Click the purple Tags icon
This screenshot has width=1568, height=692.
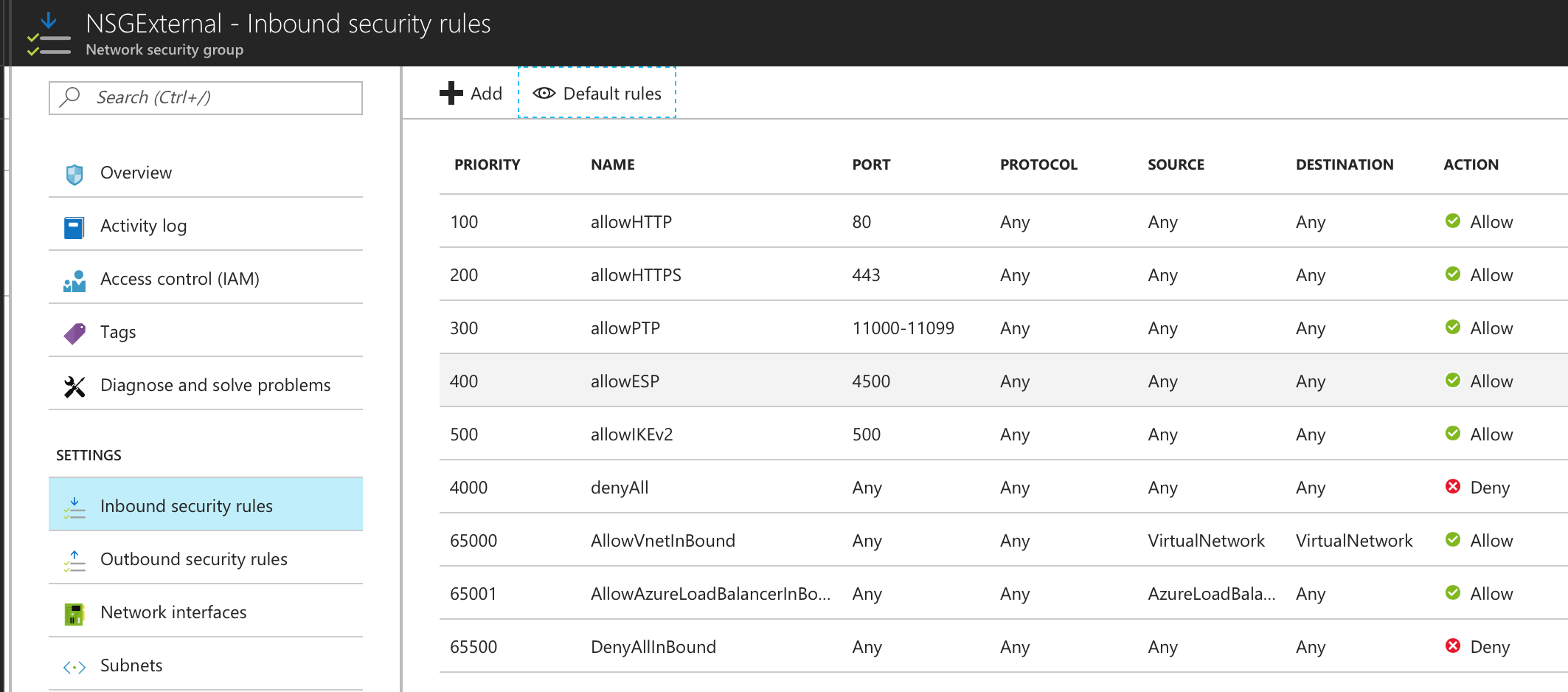click(x=74, y=333)
